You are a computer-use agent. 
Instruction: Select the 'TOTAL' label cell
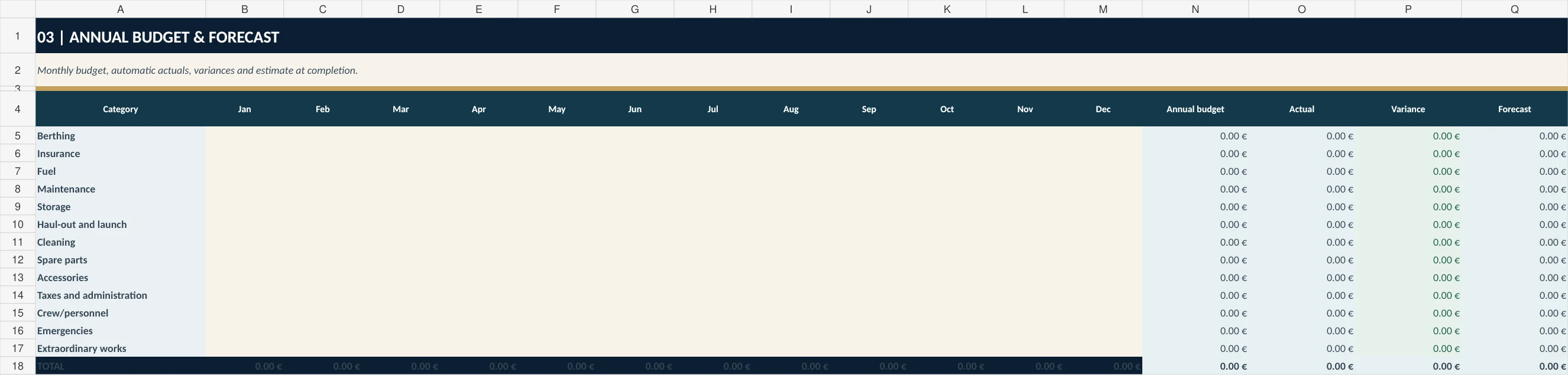tap(121, 366)
